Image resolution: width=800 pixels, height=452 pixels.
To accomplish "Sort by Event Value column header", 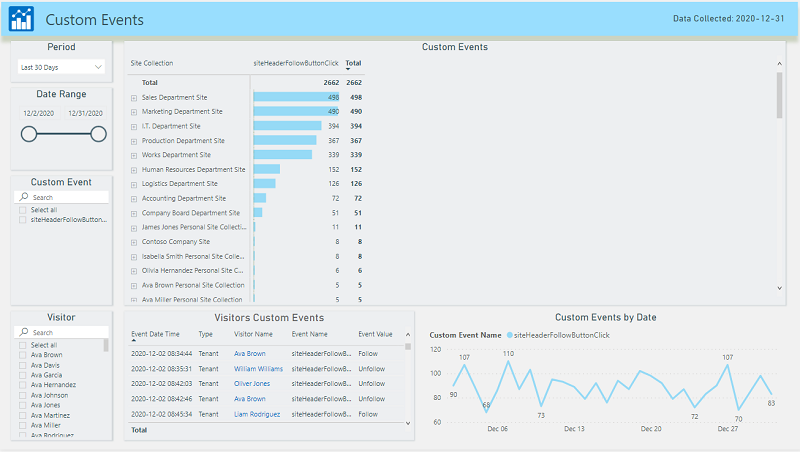I will tap(375, 334).
